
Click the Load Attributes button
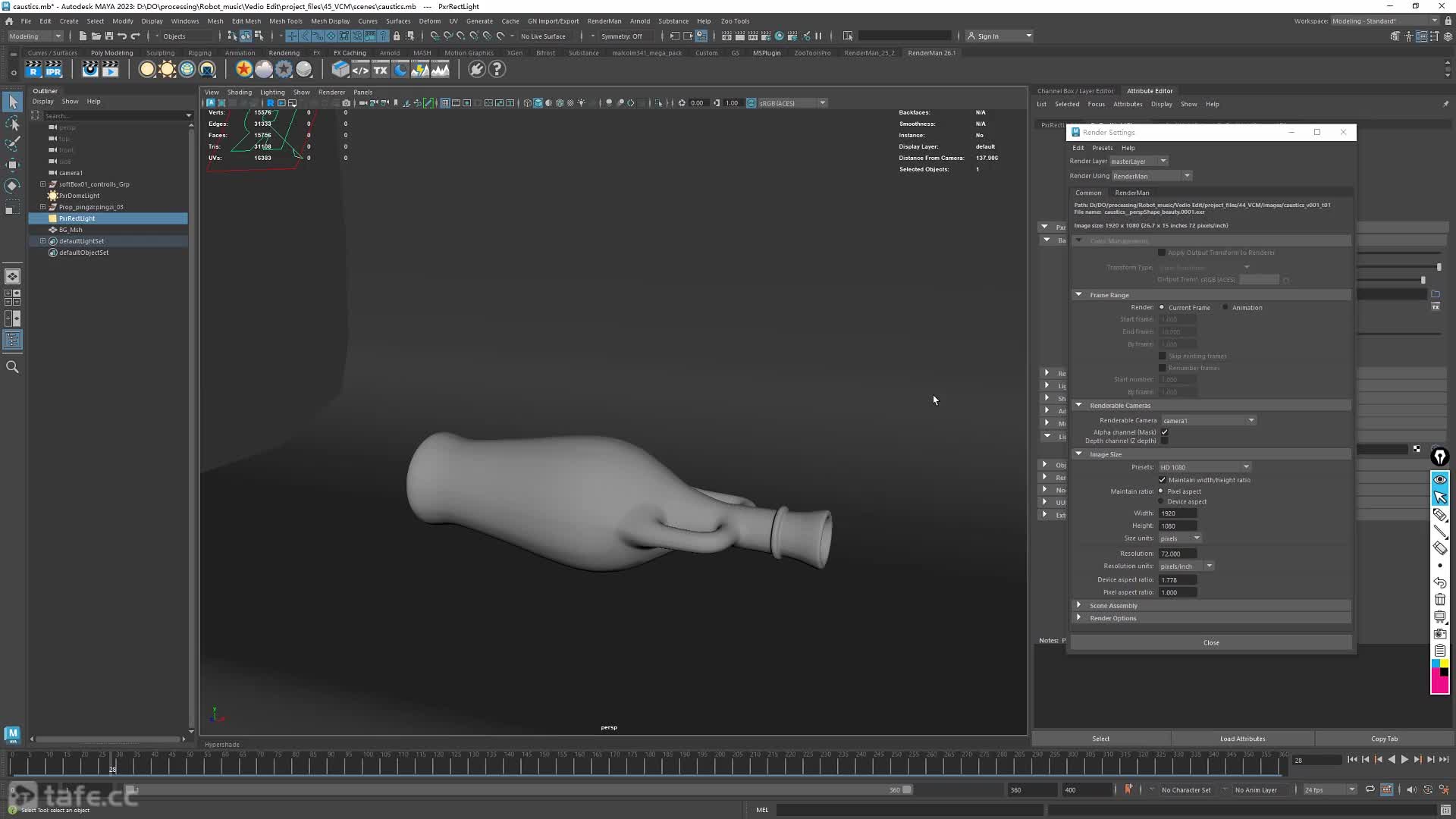pyautogui.click(x=1242, y=739)
